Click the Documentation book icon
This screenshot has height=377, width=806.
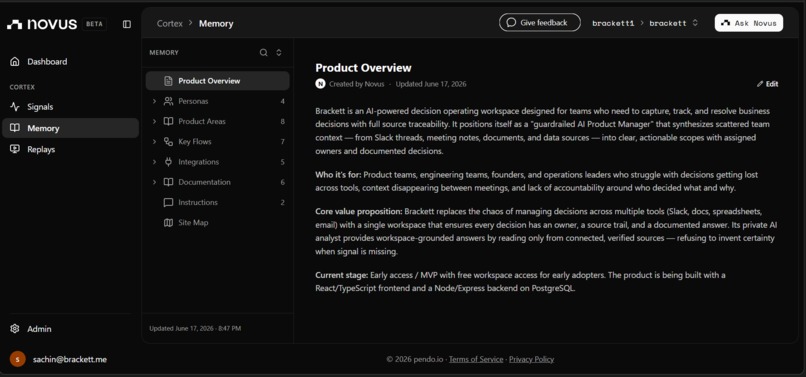(x=168, y=182)
